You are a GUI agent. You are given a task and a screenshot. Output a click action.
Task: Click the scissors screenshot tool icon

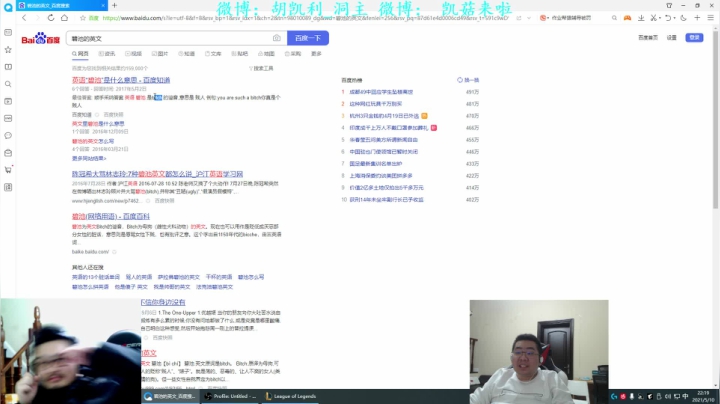coord(653,18)
